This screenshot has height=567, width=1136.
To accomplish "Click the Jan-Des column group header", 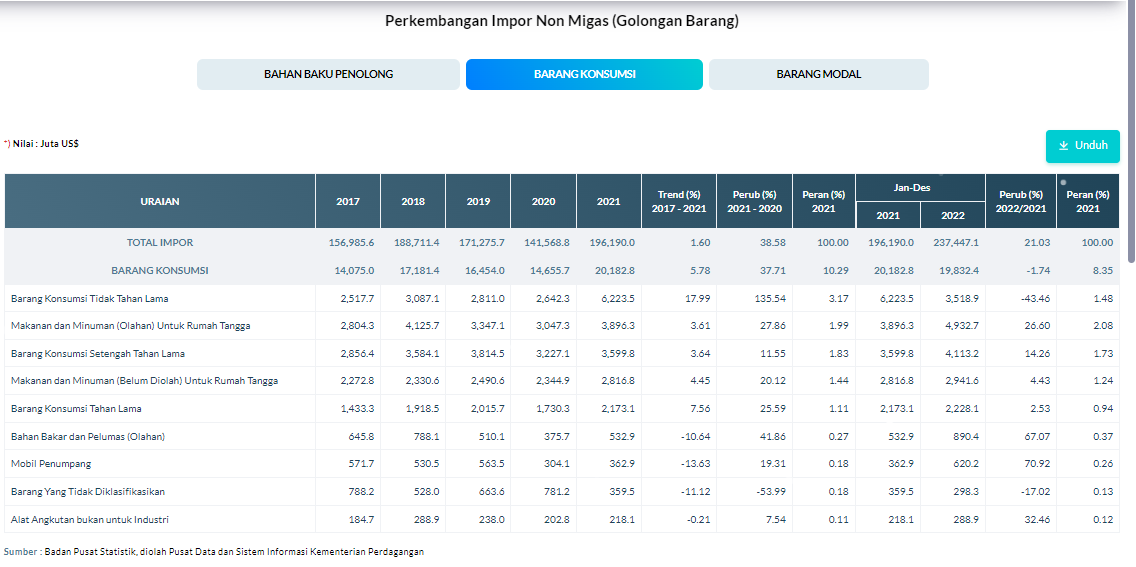I will [920, 188].
